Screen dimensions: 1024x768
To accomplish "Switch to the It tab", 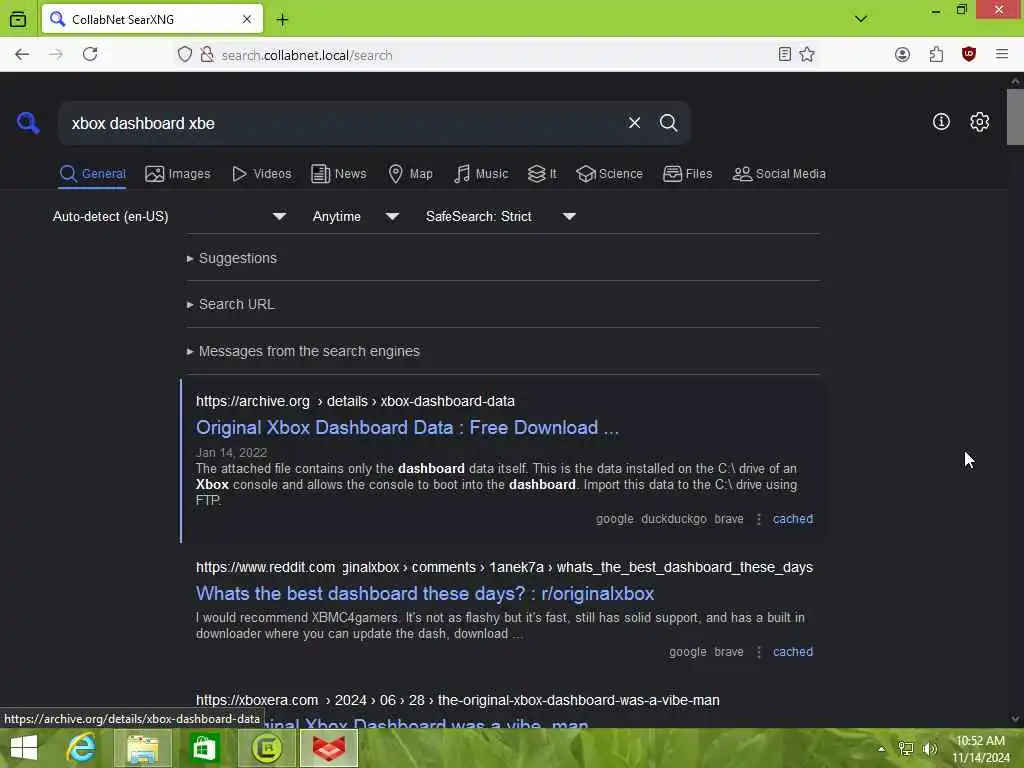I will [x=542, y=174].
